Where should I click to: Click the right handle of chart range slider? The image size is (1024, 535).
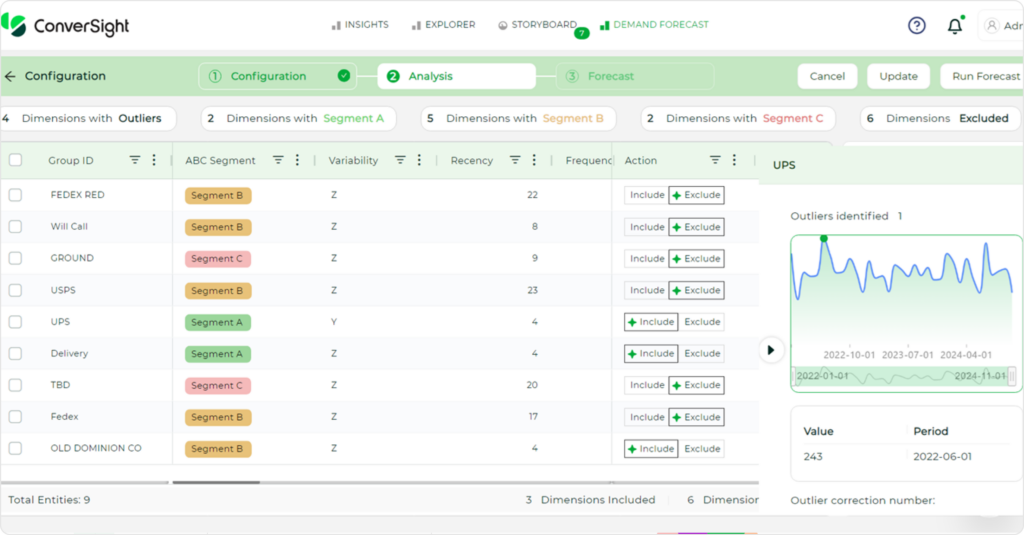[x=1012, y=376]
